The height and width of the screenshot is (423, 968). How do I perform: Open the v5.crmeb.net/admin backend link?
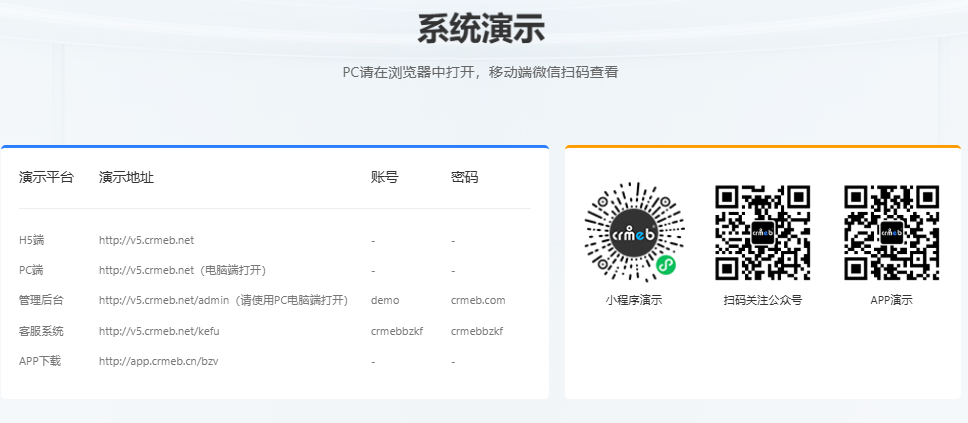click(x=164, y=300)
